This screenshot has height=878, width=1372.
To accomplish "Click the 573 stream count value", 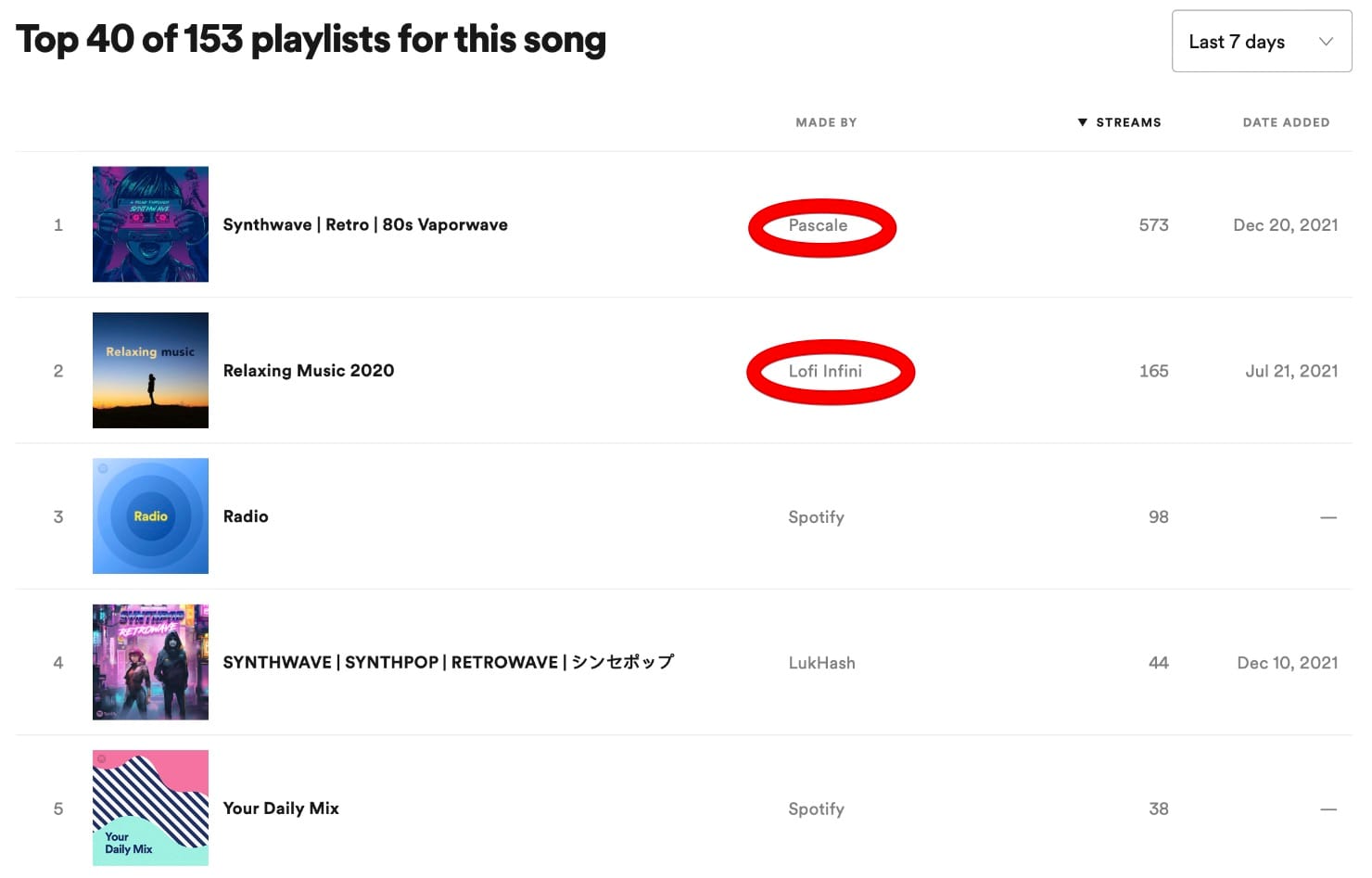I will [1153, 225].
